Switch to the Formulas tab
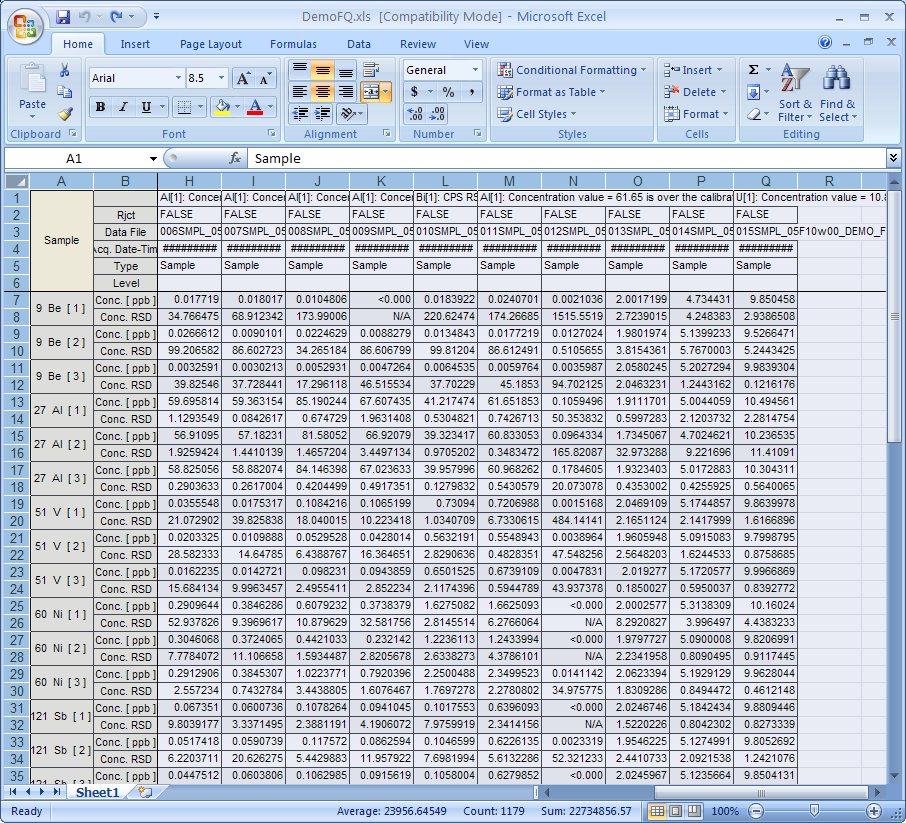The height and width of the screenshot is (823, 906). coord(293,44)
